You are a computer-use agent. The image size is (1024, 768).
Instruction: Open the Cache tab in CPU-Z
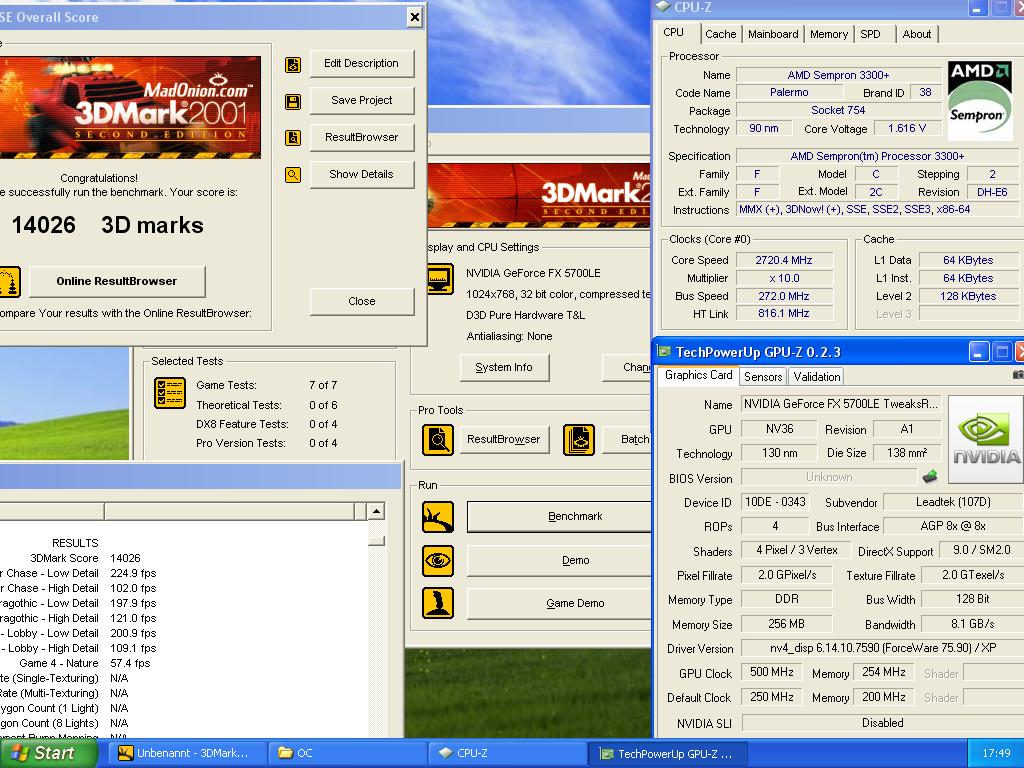(x=720, y=34)
